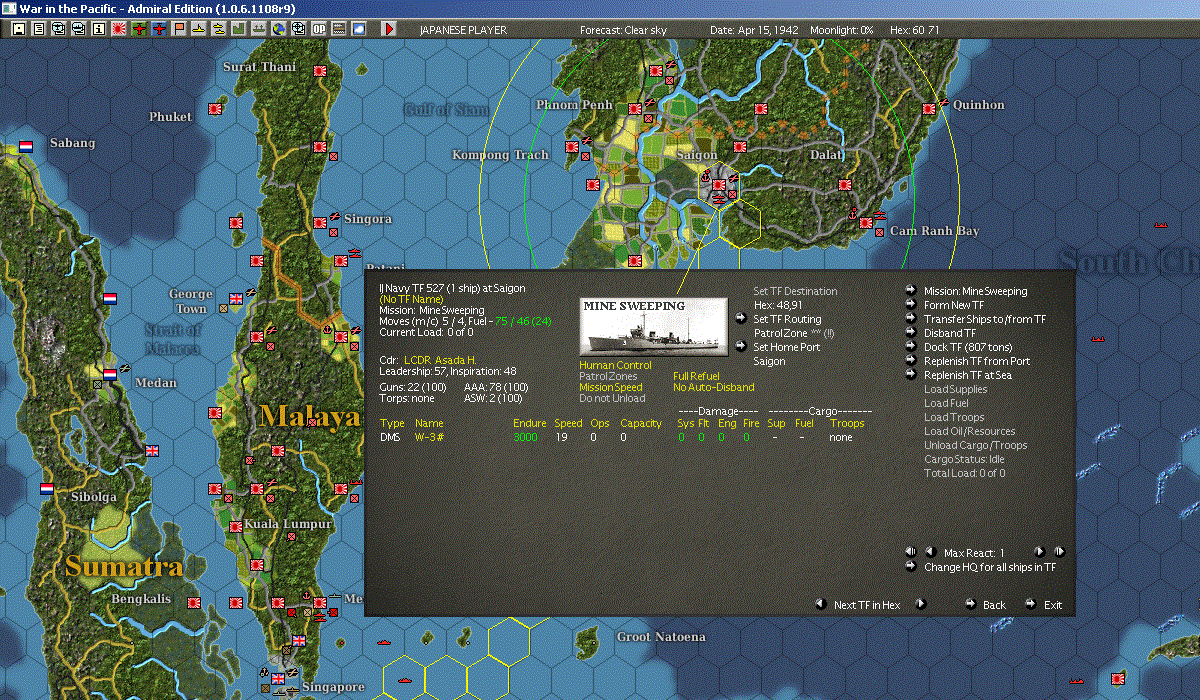The image size is (1200, 700).
Task: Click the red plane on blue background icon
Action: [158, 29]
